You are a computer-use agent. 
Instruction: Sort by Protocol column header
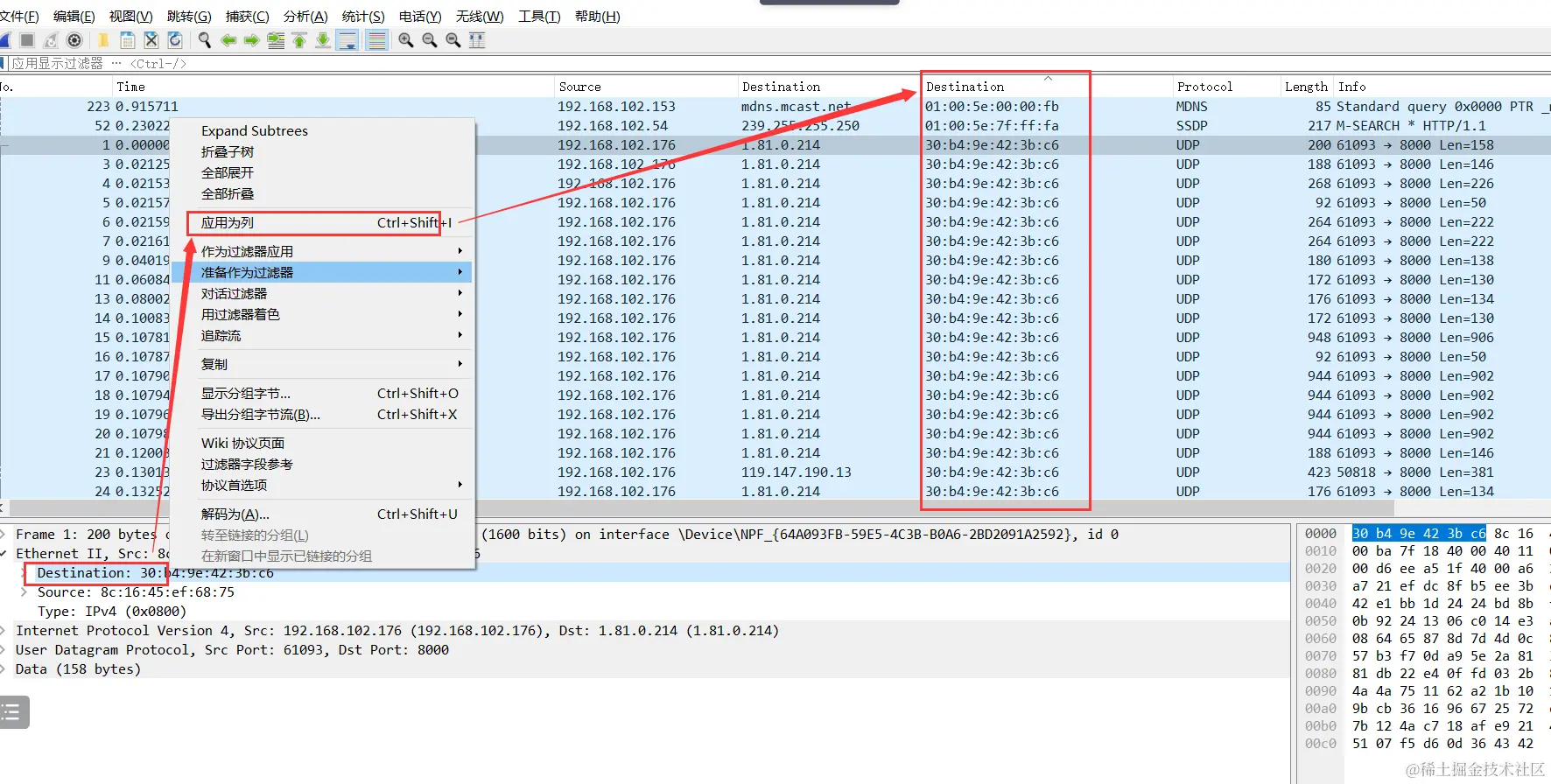(1225, 87)
